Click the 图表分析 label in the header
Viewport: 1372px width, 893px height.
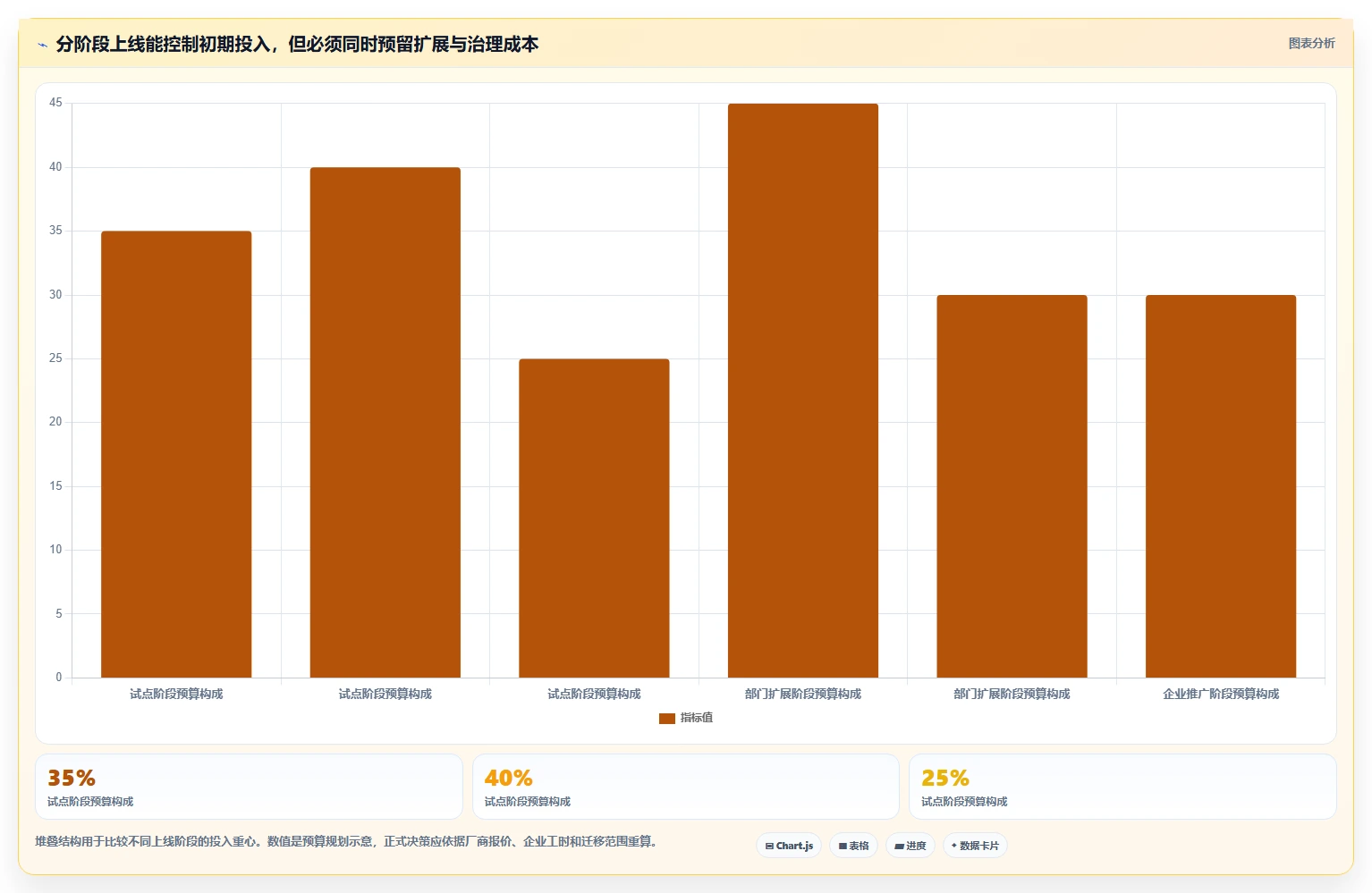pos(1311,43)
